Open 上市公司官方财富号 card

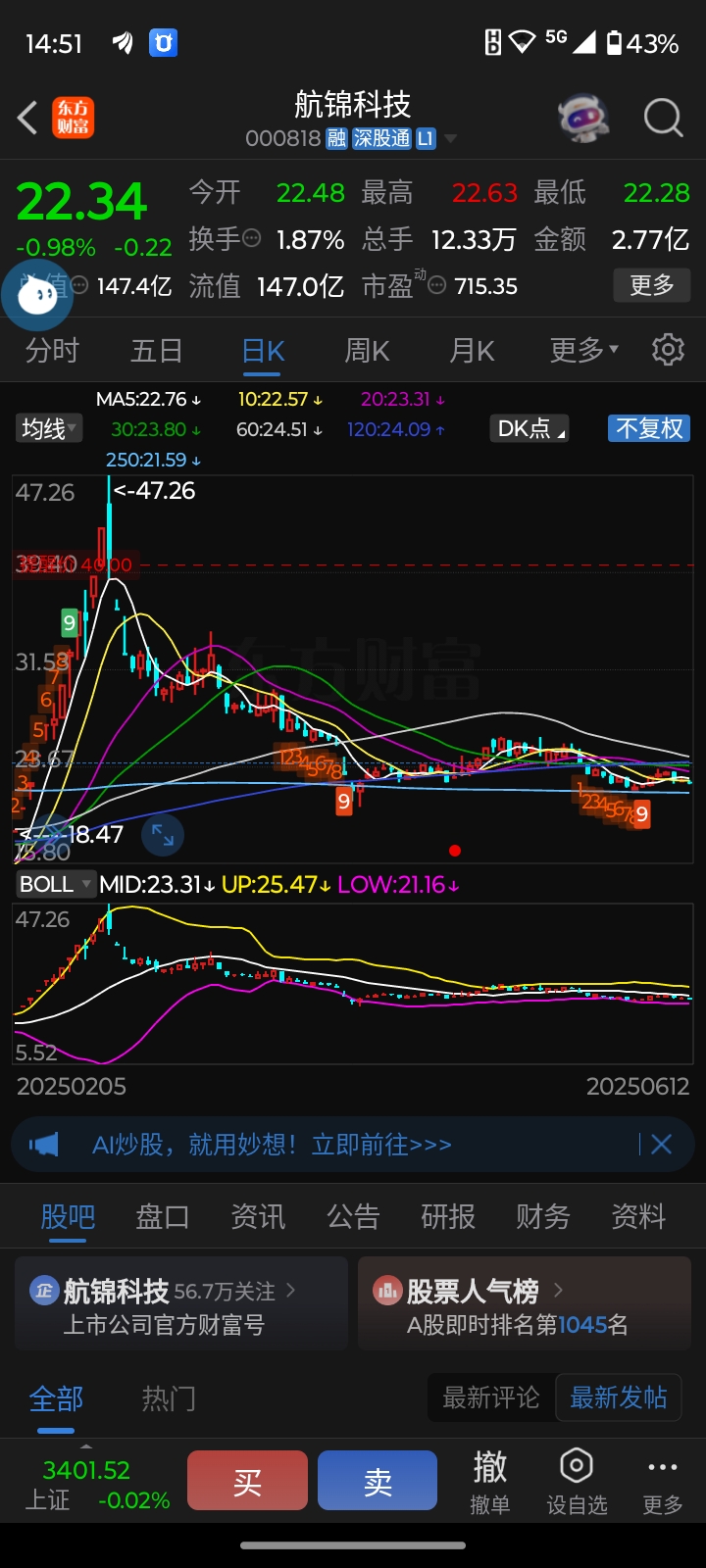(x=181, y=1304)
